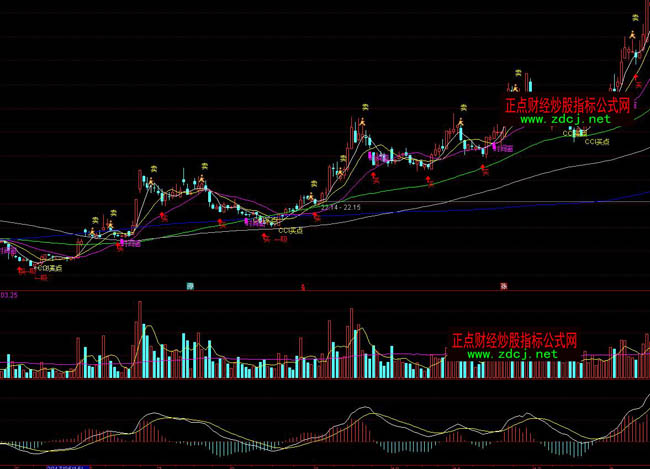Click the CCI买点 label near the chart center
This screenshot has width=650, height=469.
tap(292, 230)
